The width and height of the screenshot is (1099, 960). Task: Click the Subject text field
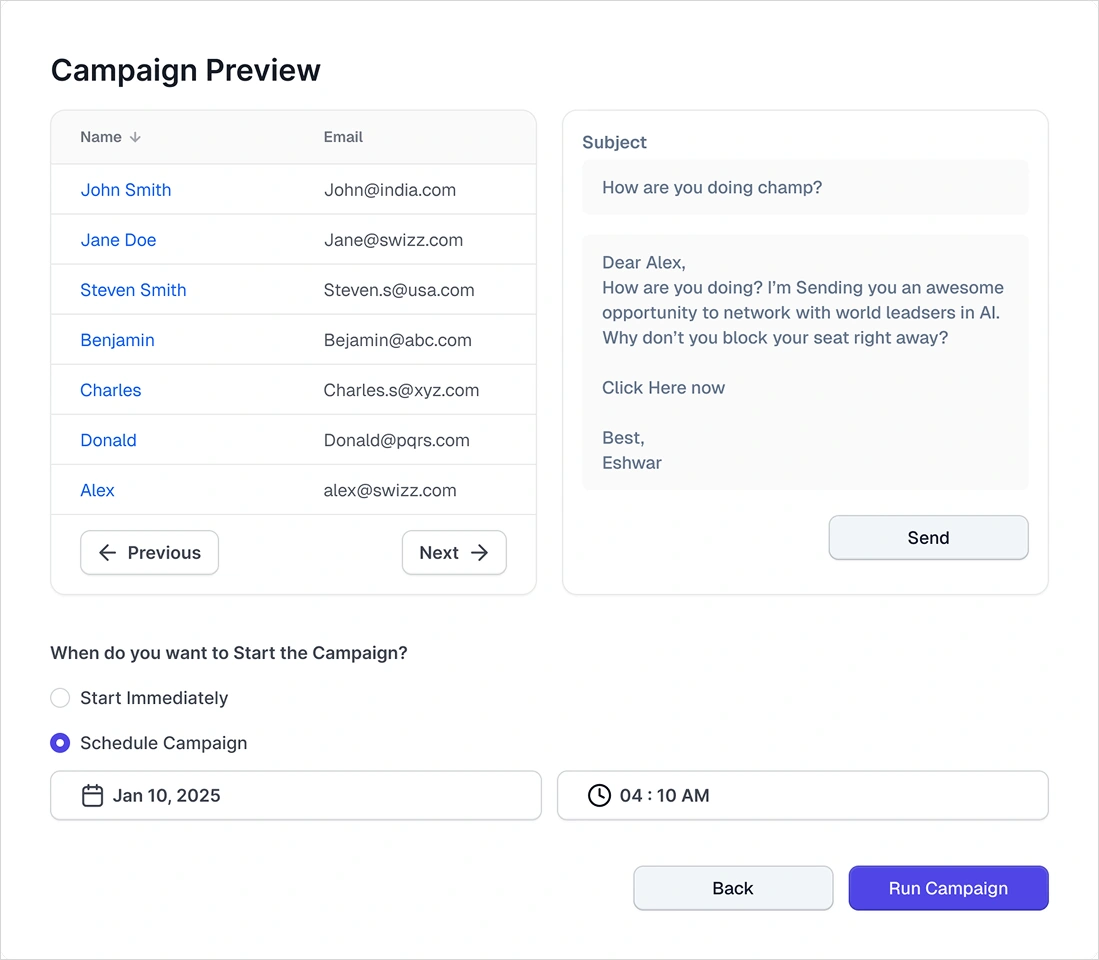tap(805, 188)
